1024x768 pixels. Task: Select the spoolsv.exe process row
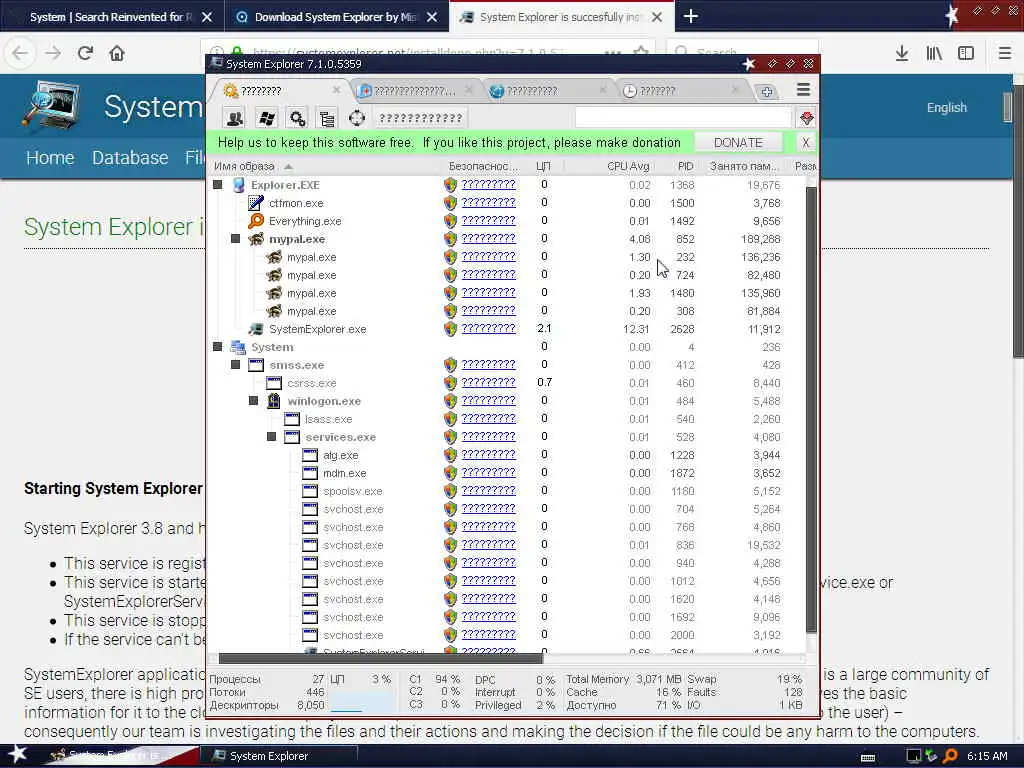coord(505,491)
